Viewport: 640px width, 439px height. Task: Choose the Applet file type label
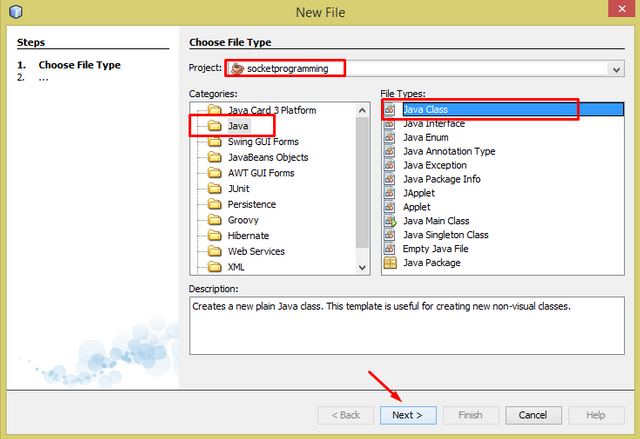coord(417,207)
